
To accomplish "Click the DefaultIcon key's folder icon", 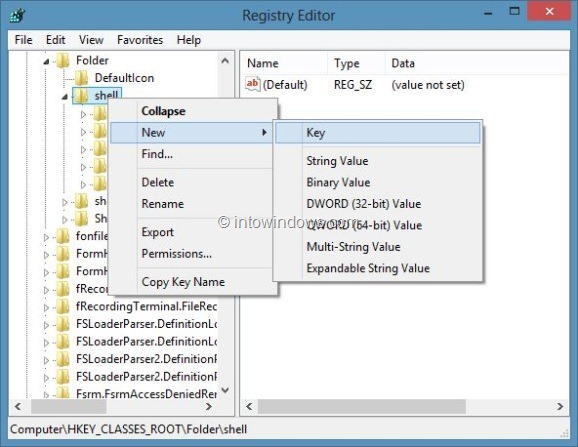I will tap(81, 78).
